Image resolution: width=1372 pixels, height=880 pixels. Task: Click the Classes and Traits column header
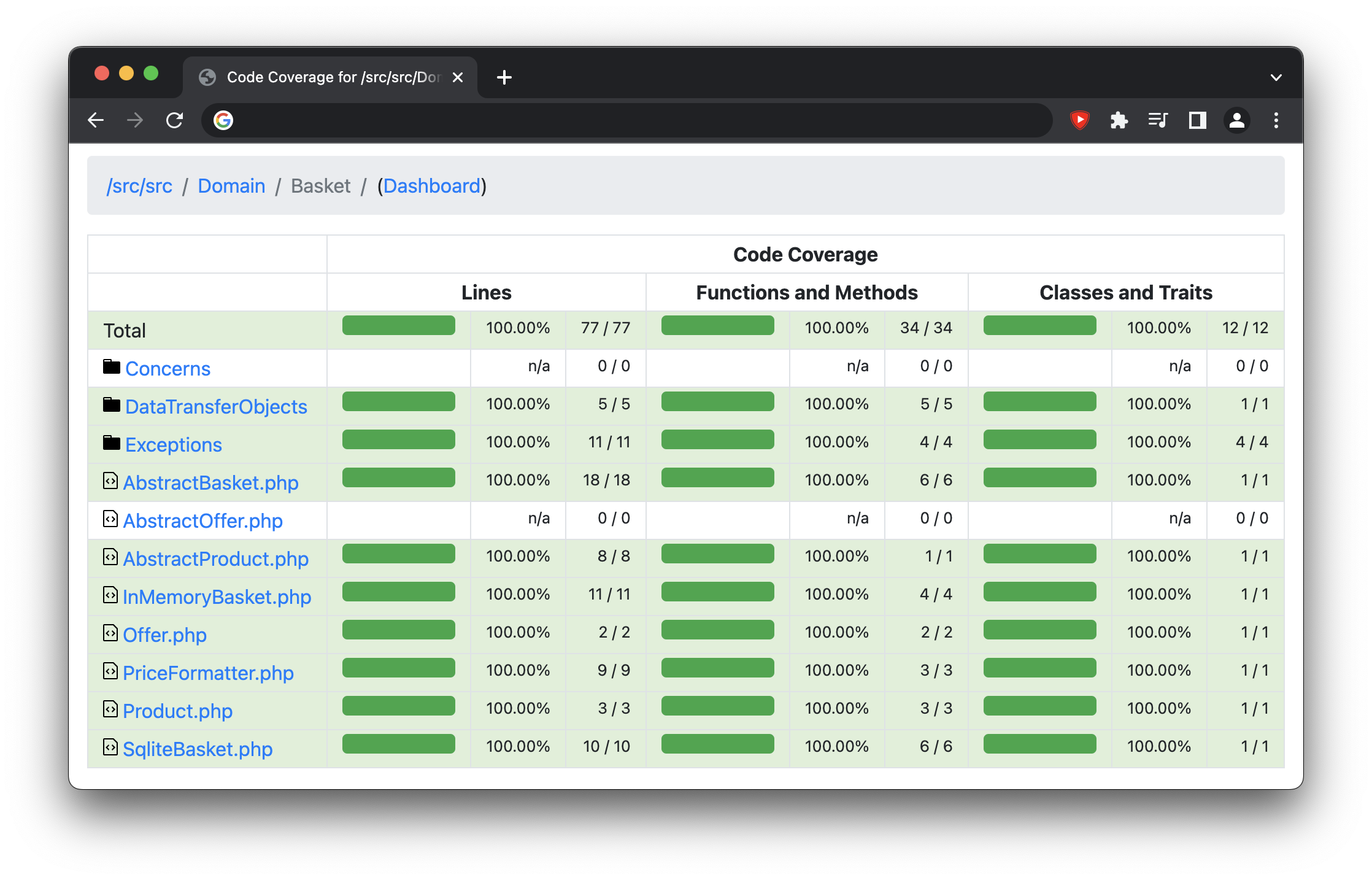[x=1126, y=292]
